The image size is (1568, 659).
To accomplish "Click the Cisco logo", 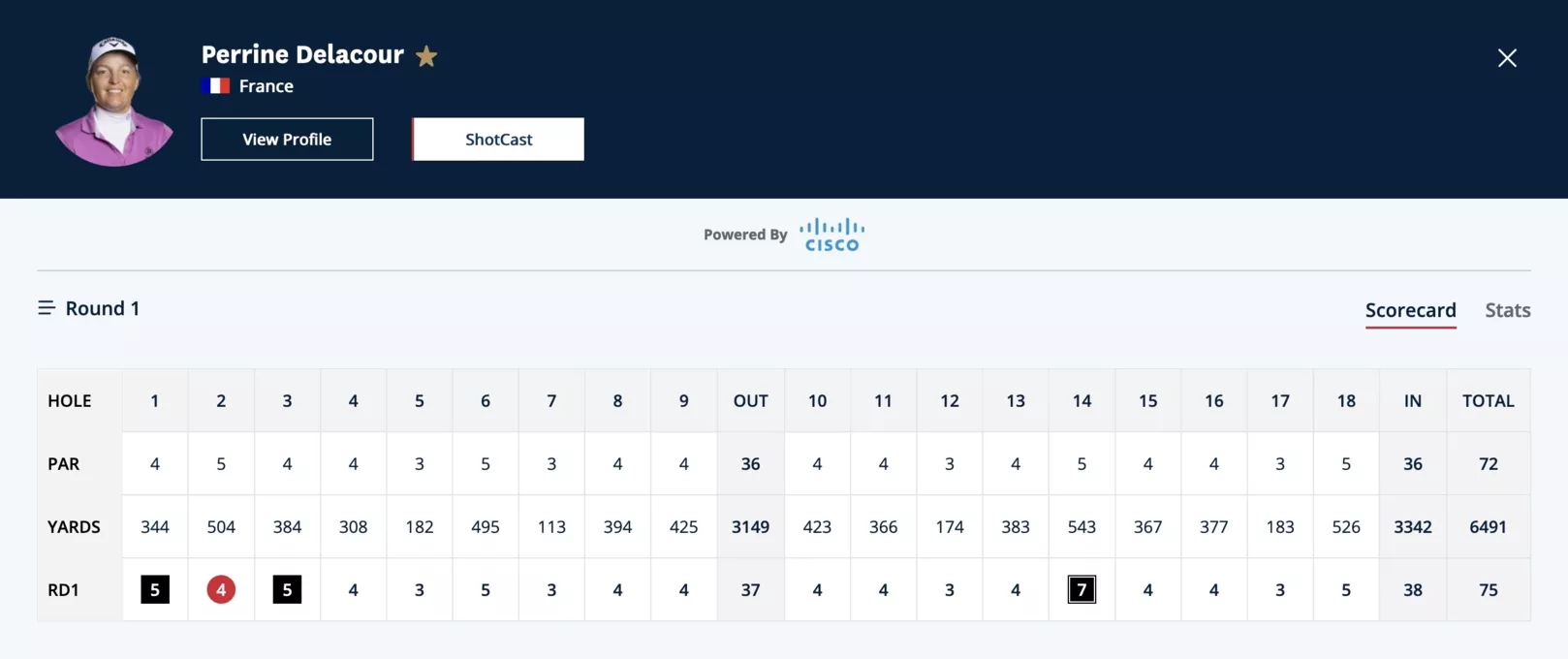I will pyautogui.click(x=831, y=235).
